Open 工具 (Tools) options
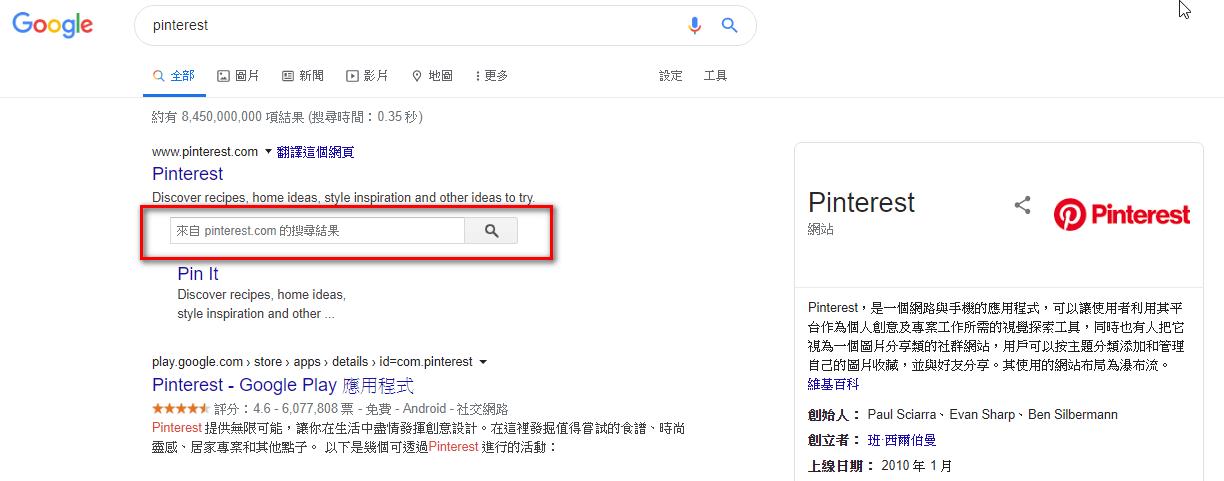The image size is (1224, 481). [715, 76]
